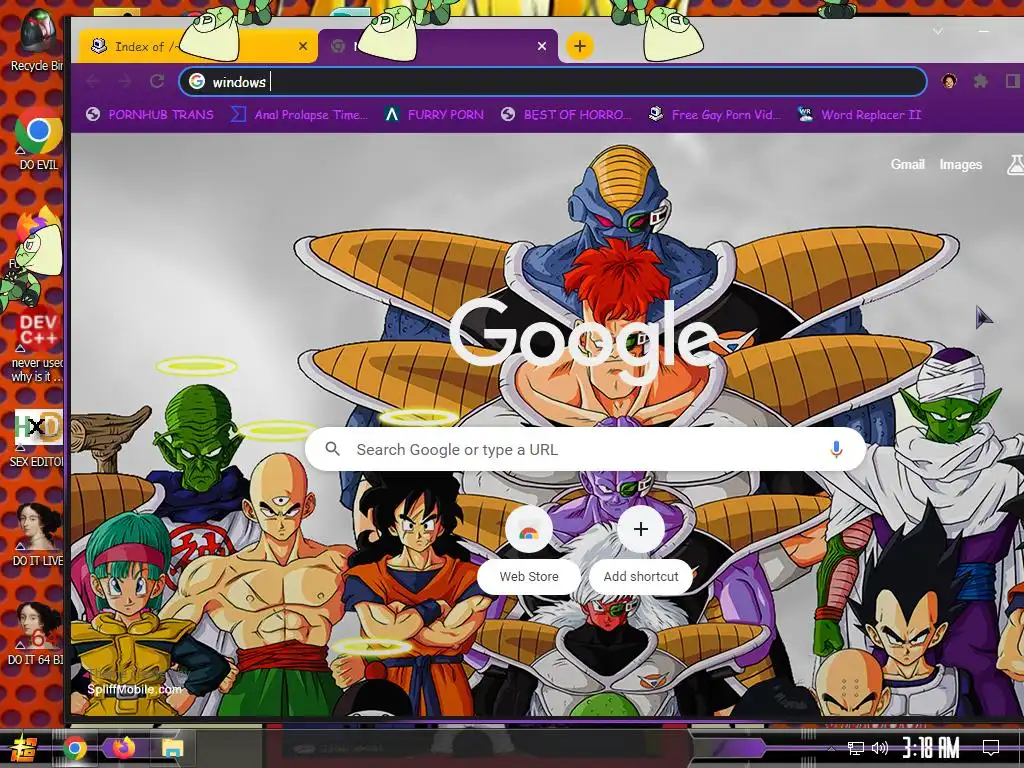The image size is (1024, 768).
Task: Open the volume control in the tray
Action: click(880, 748)
